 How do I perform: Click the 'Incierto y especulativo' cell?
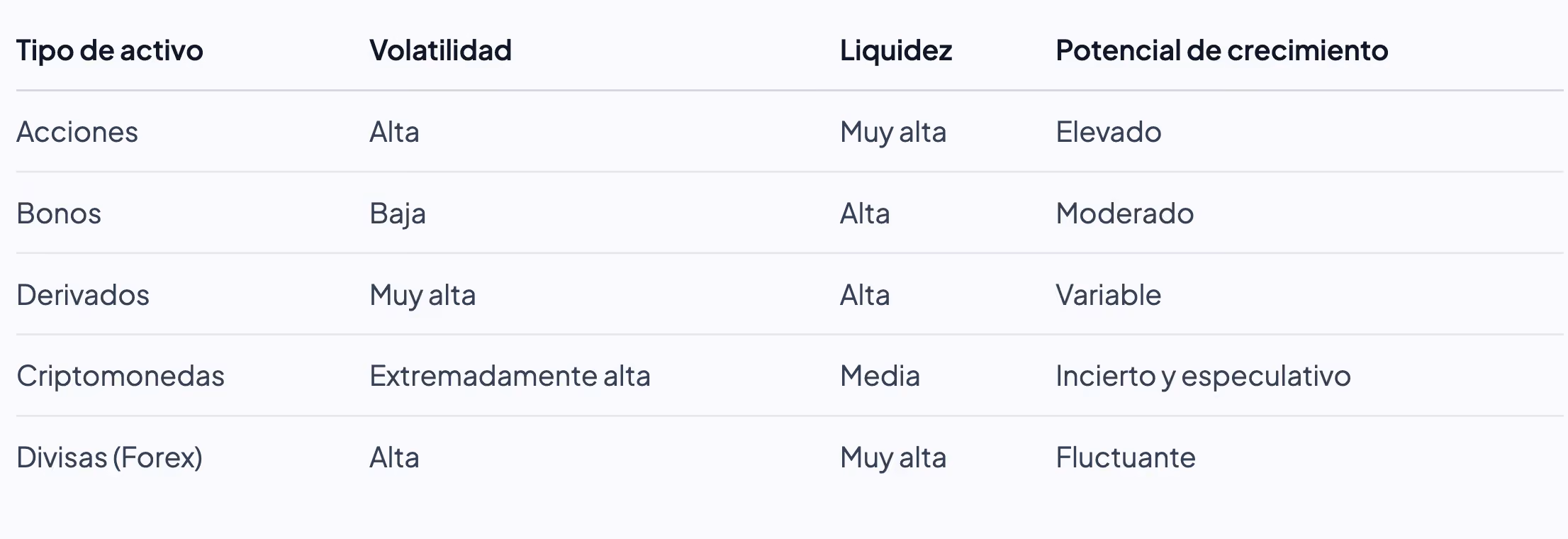click(1203, 376)
